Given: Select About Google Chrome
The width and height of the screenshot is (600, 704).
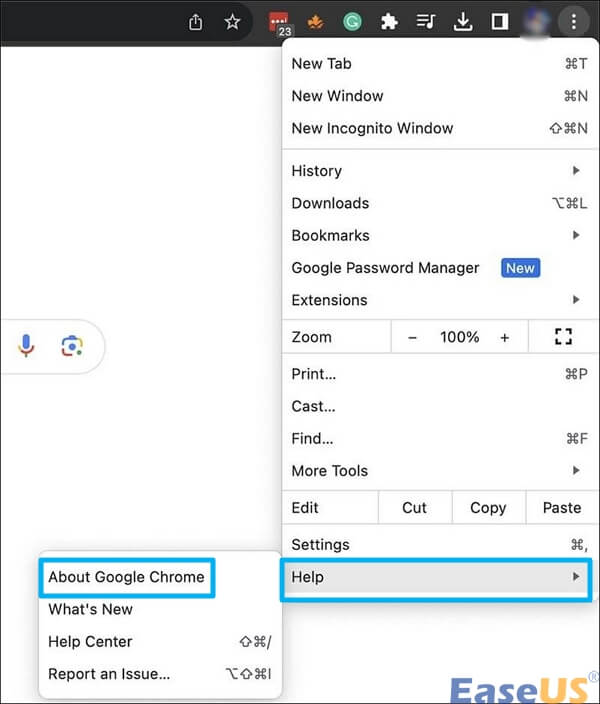Looking at the screenshot, I should [x=126, y=577].
